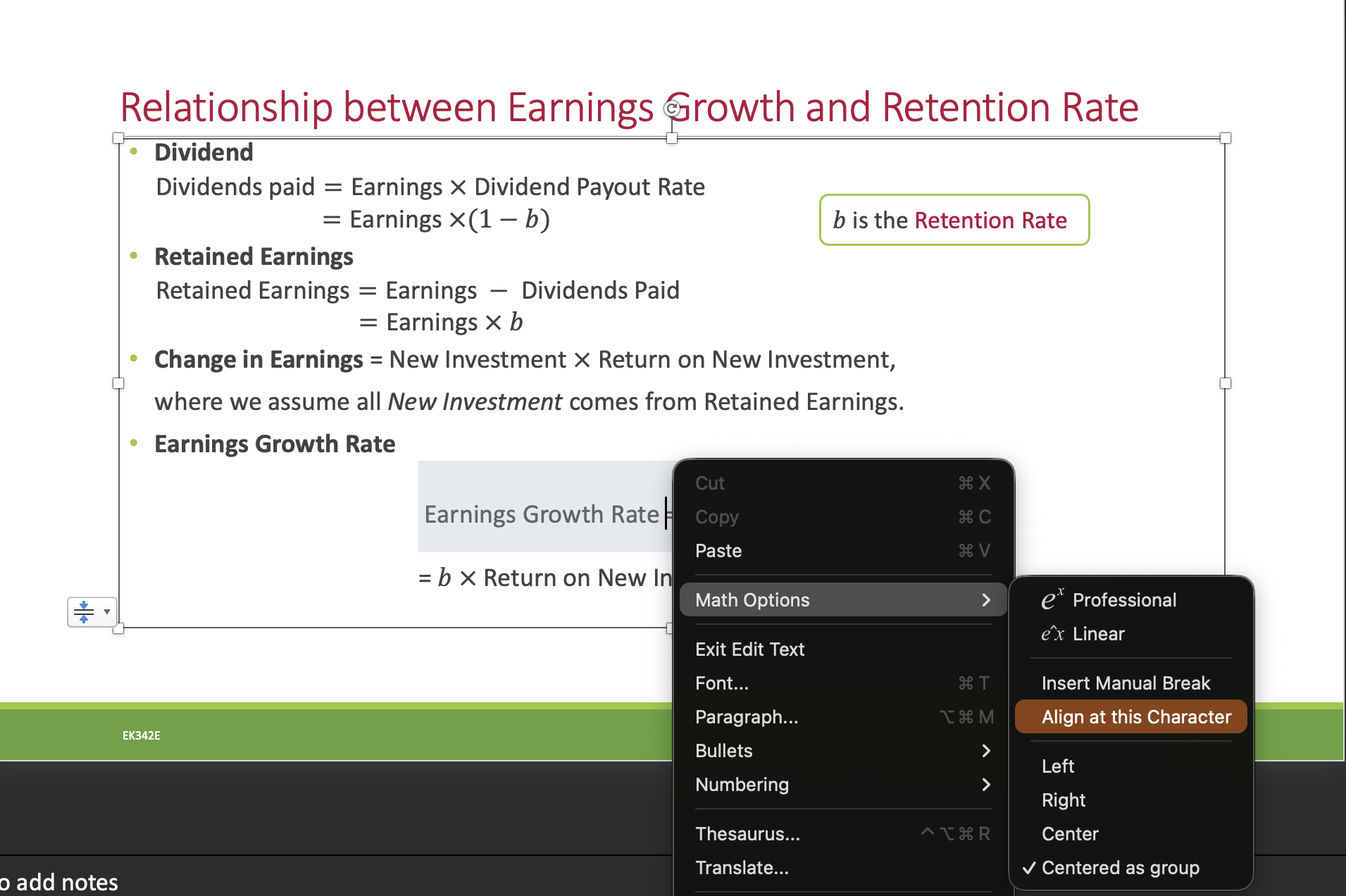Click Paste in the context menu
This screenshot has height=896, width=1346.
843,550
